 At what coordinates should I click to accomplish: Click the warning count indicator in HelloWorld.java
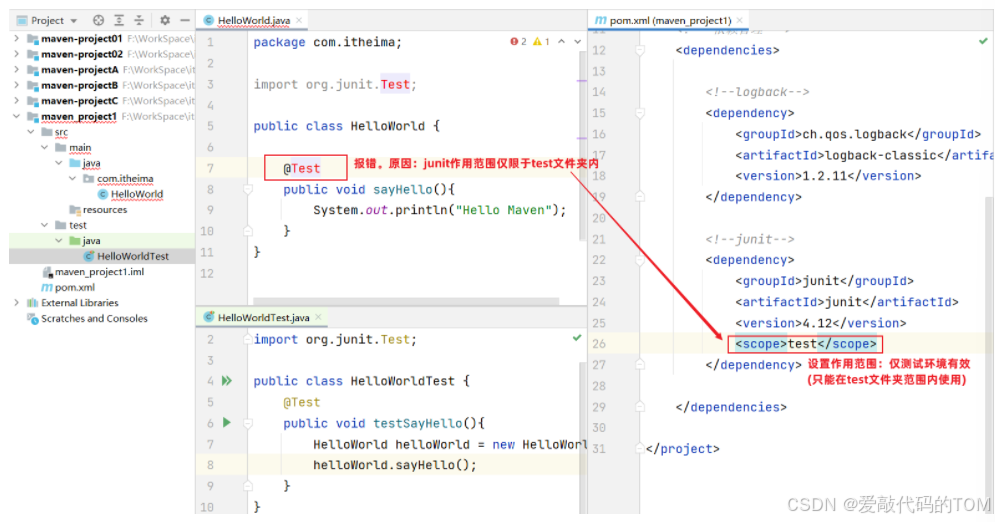(x=541, y=41)
